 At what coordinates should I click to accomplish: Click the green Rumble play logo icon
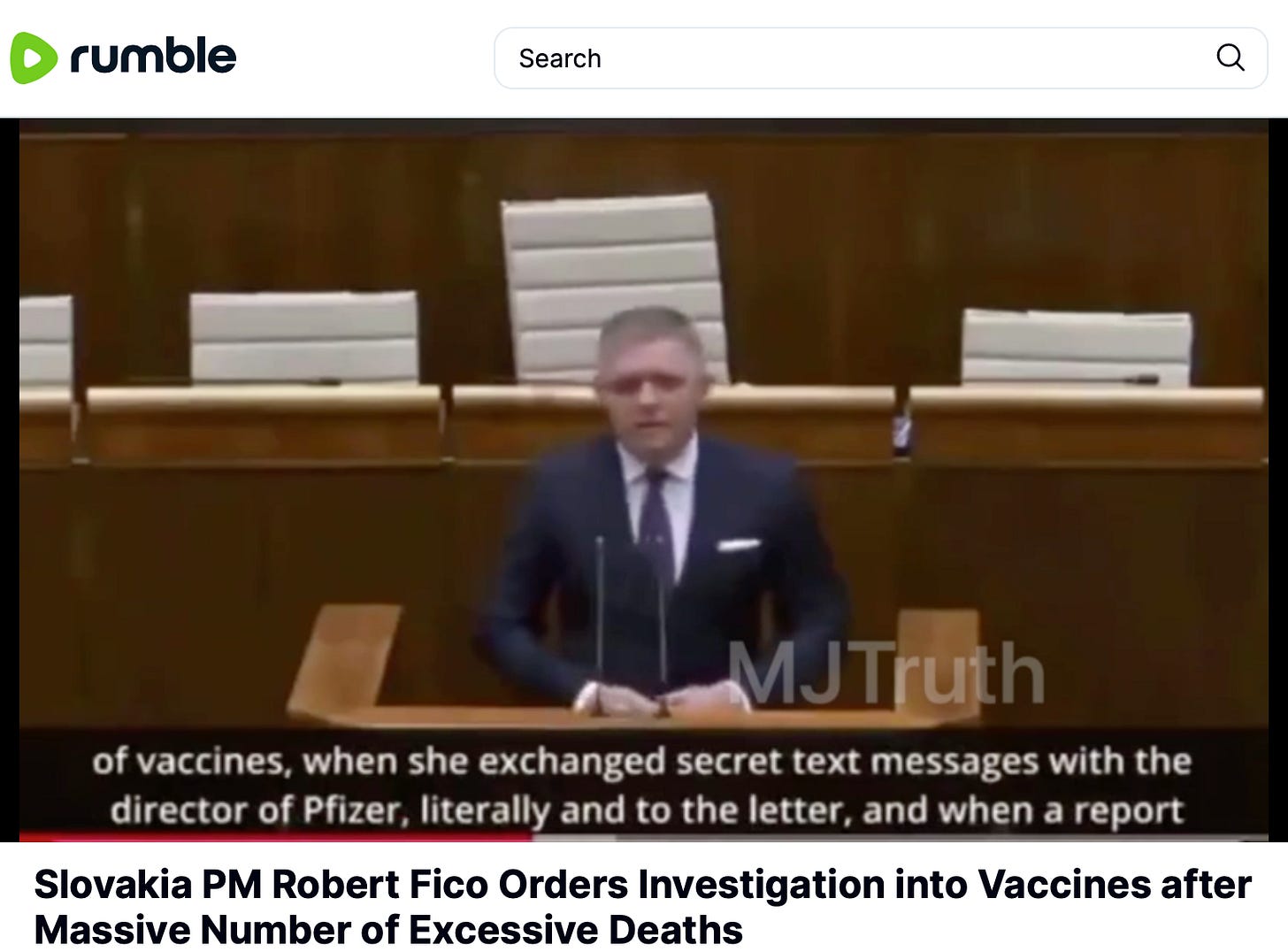pos(33,58)
